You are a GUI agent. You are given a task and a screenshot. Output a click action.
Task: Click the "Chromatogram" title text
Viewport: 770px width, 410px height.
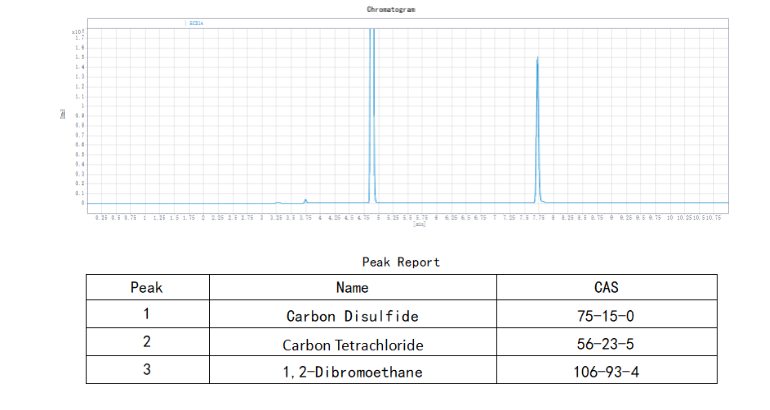pos(391,9)
